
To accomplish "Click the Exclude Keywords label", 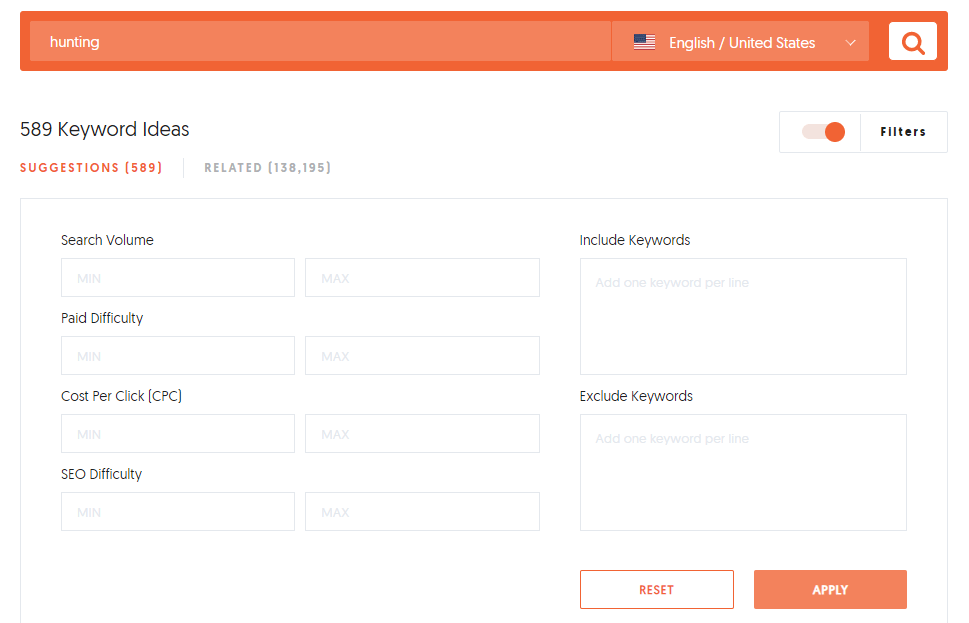I will point(636,396).
